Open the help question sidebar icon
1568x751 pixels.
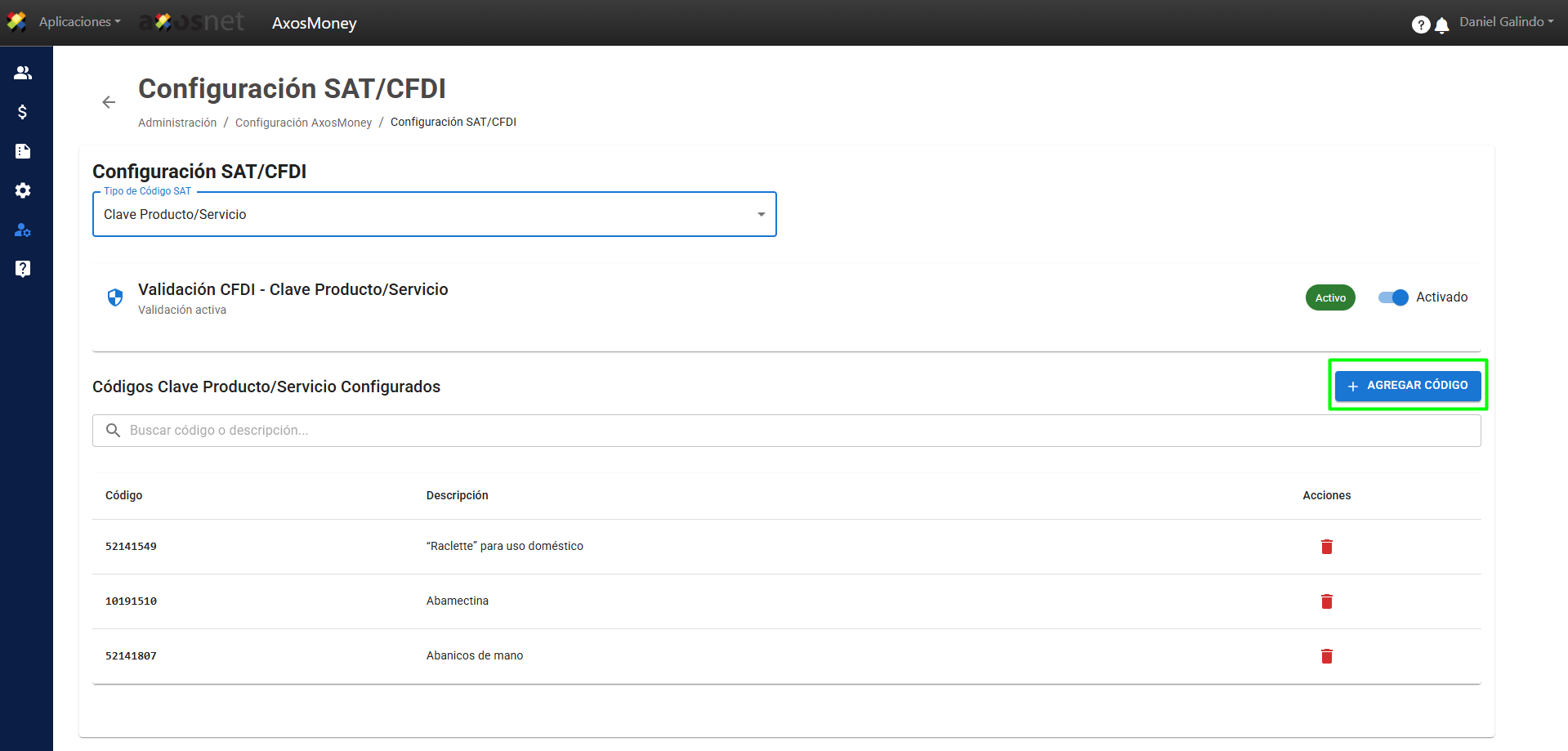(23, 269)
